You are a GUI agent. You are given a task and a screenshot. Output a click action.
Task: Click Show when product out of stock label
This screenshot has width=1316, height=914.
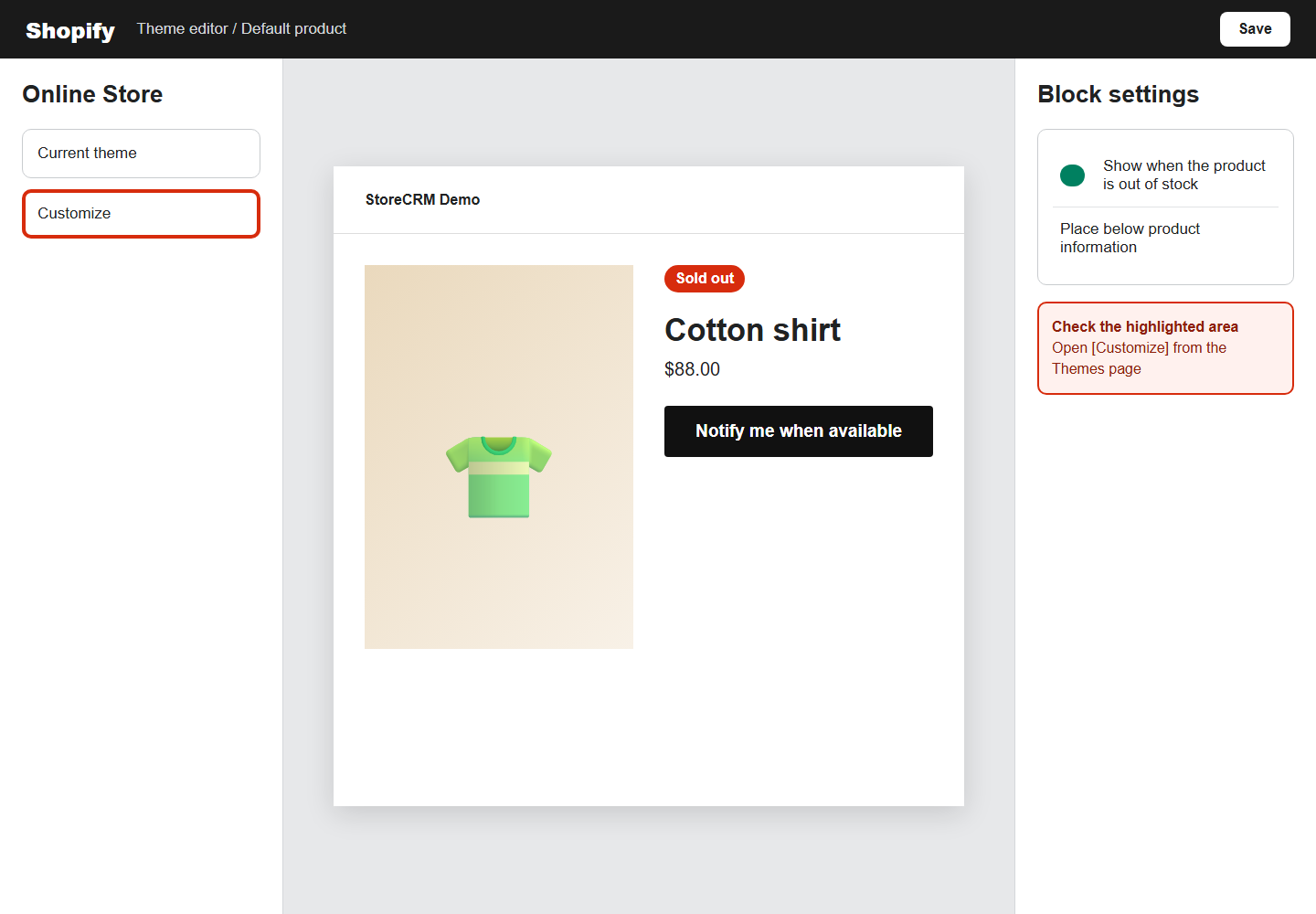point(1183,175)
